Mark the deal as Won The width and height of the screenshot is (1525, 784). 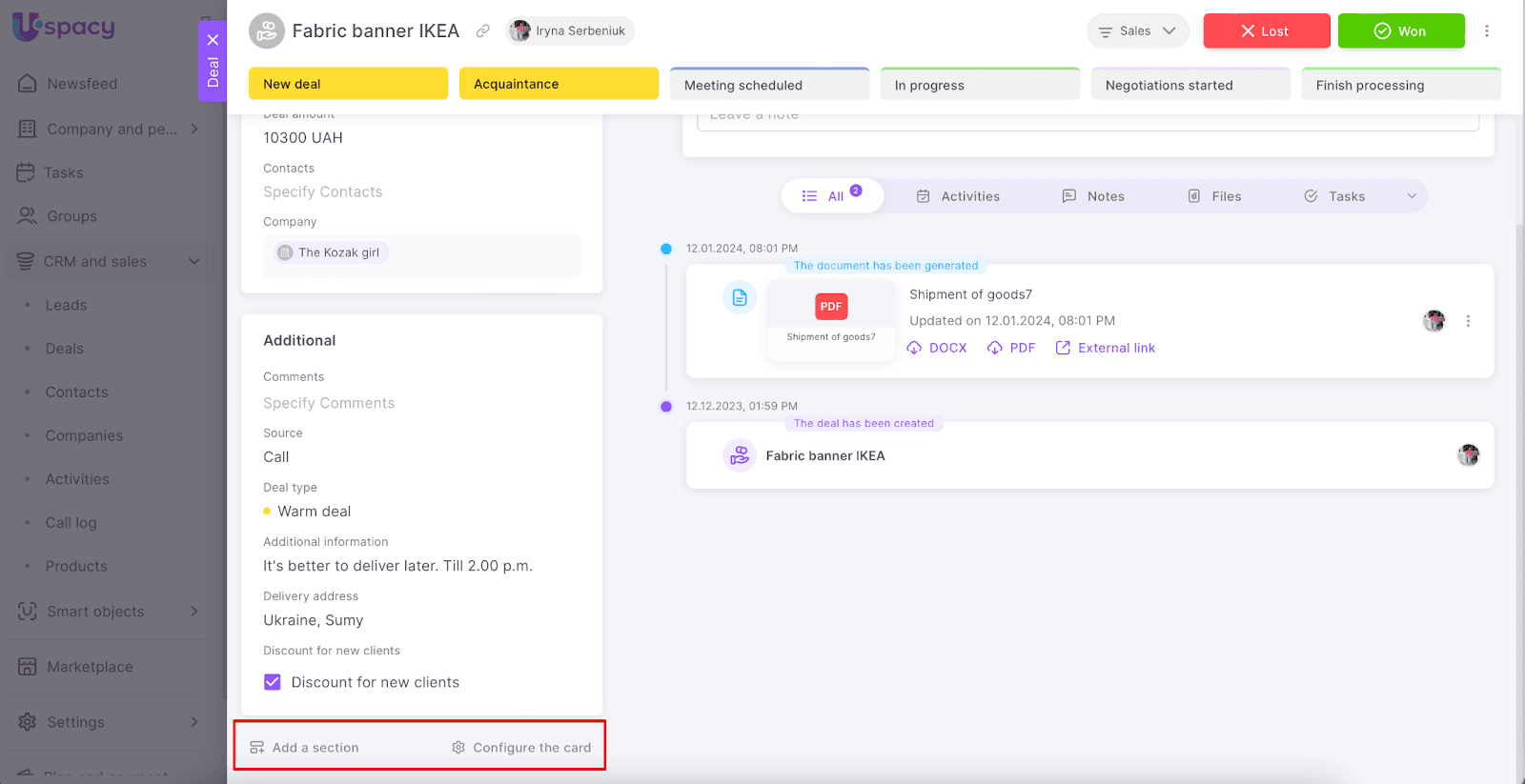click(x=1400, y=30)
